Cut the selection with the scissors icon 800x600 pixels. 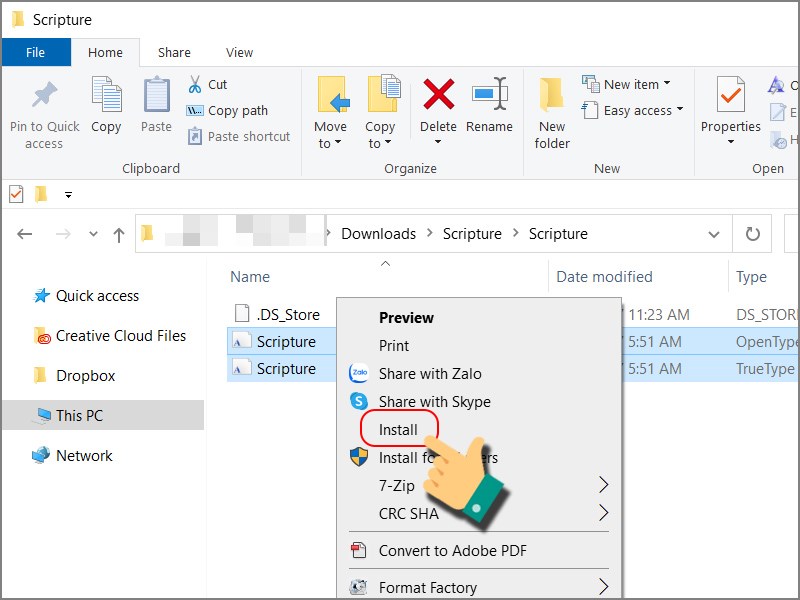(194, 84)
